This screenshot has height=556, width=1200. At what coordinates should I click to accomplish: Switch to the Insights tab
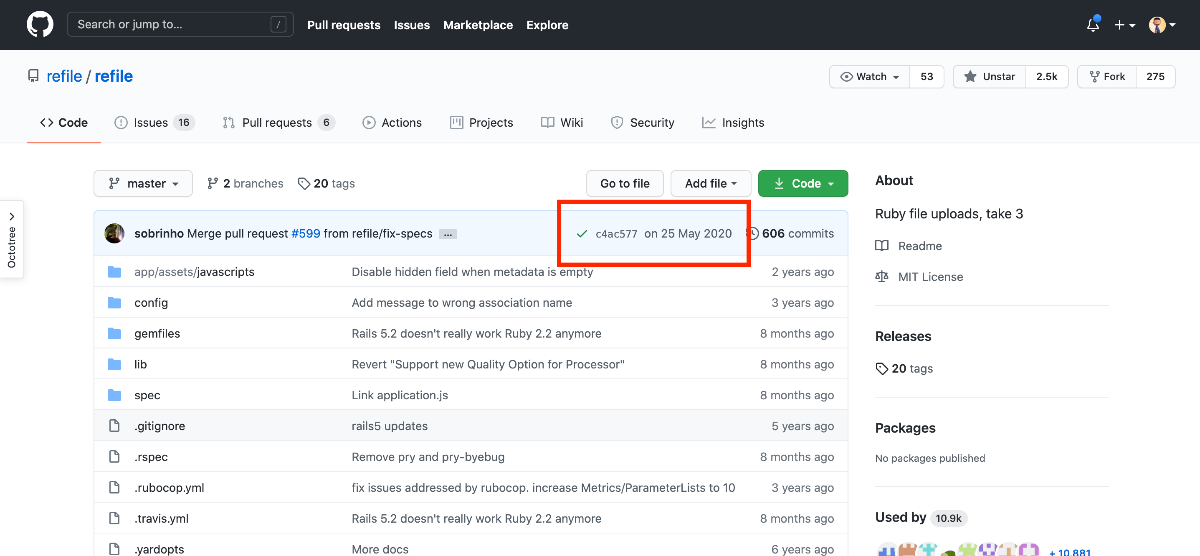tap(733, 122)
